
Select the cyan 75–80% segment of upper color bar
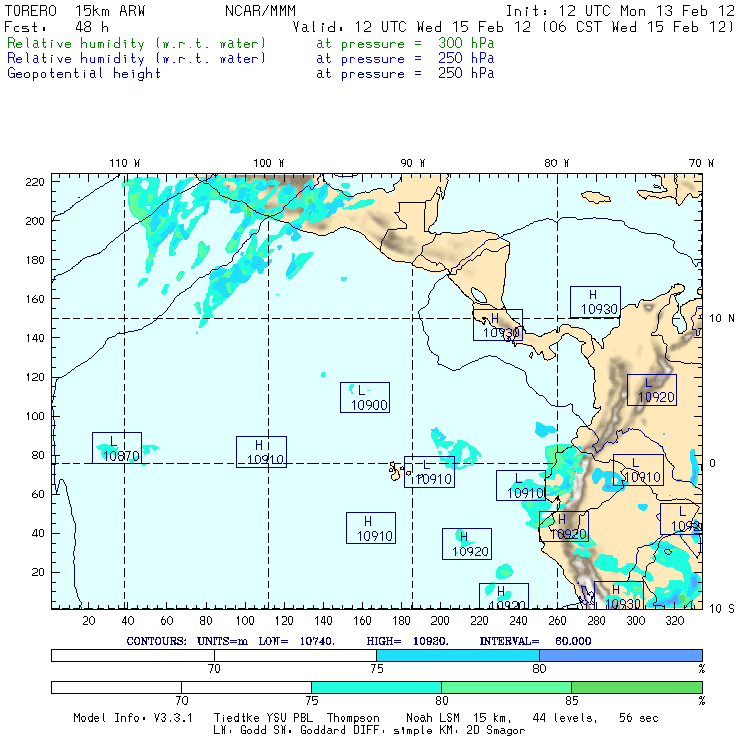458,654
